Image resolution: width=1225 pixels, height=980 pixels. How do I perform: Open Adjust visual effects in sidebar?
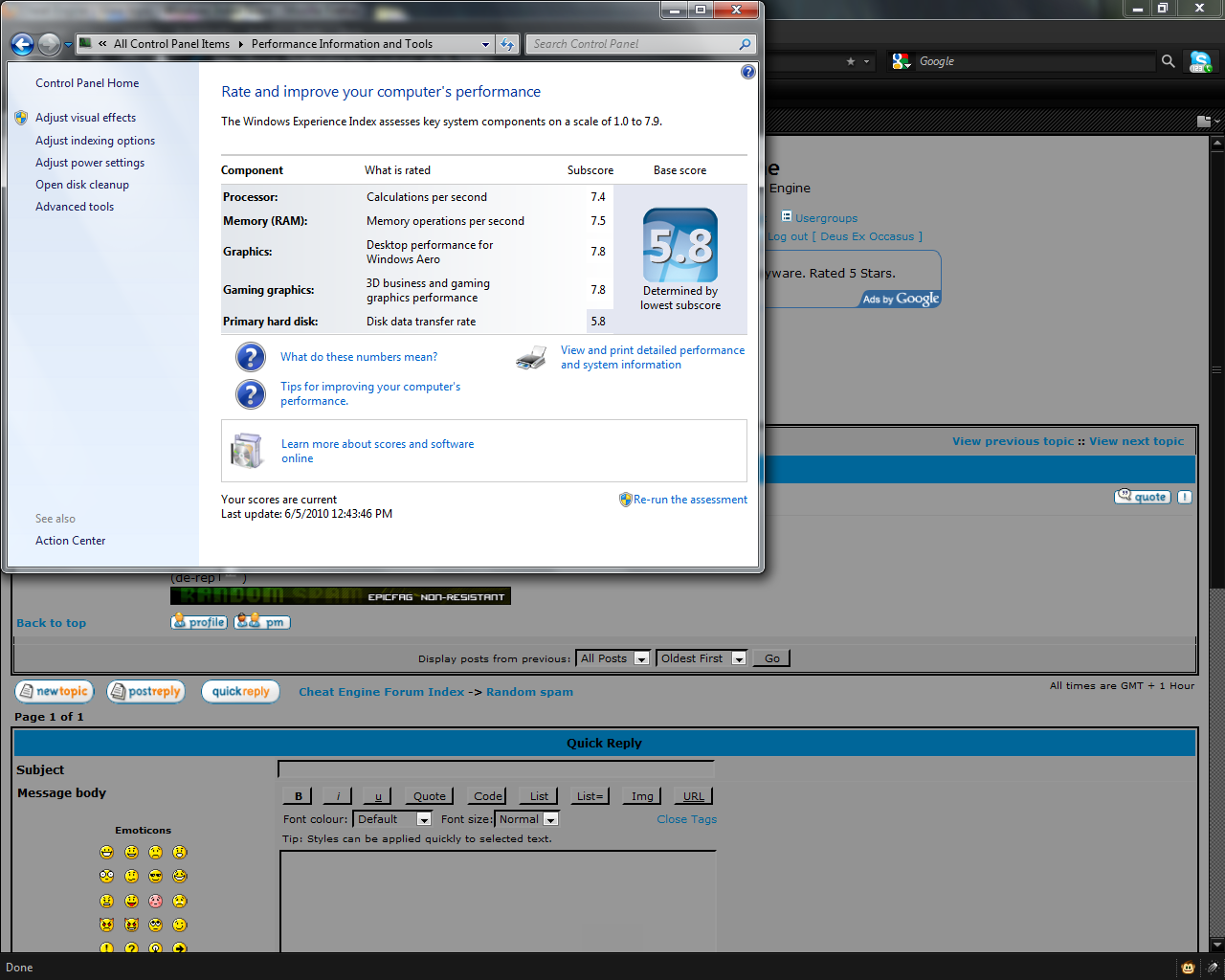click(x=85, y=118)
